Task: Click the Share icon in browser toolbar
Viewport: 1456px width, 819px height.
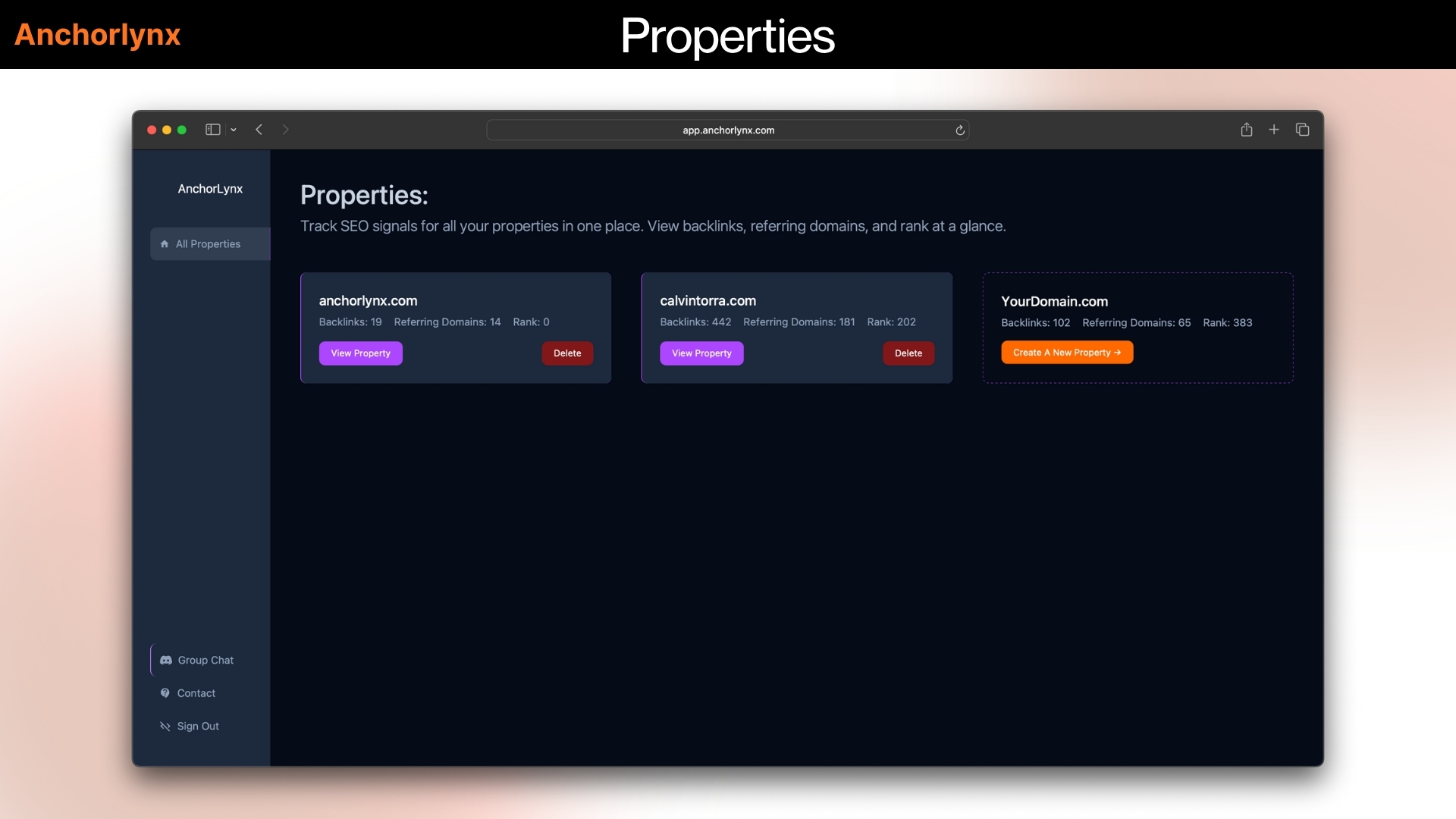Action: point(1246,130)
